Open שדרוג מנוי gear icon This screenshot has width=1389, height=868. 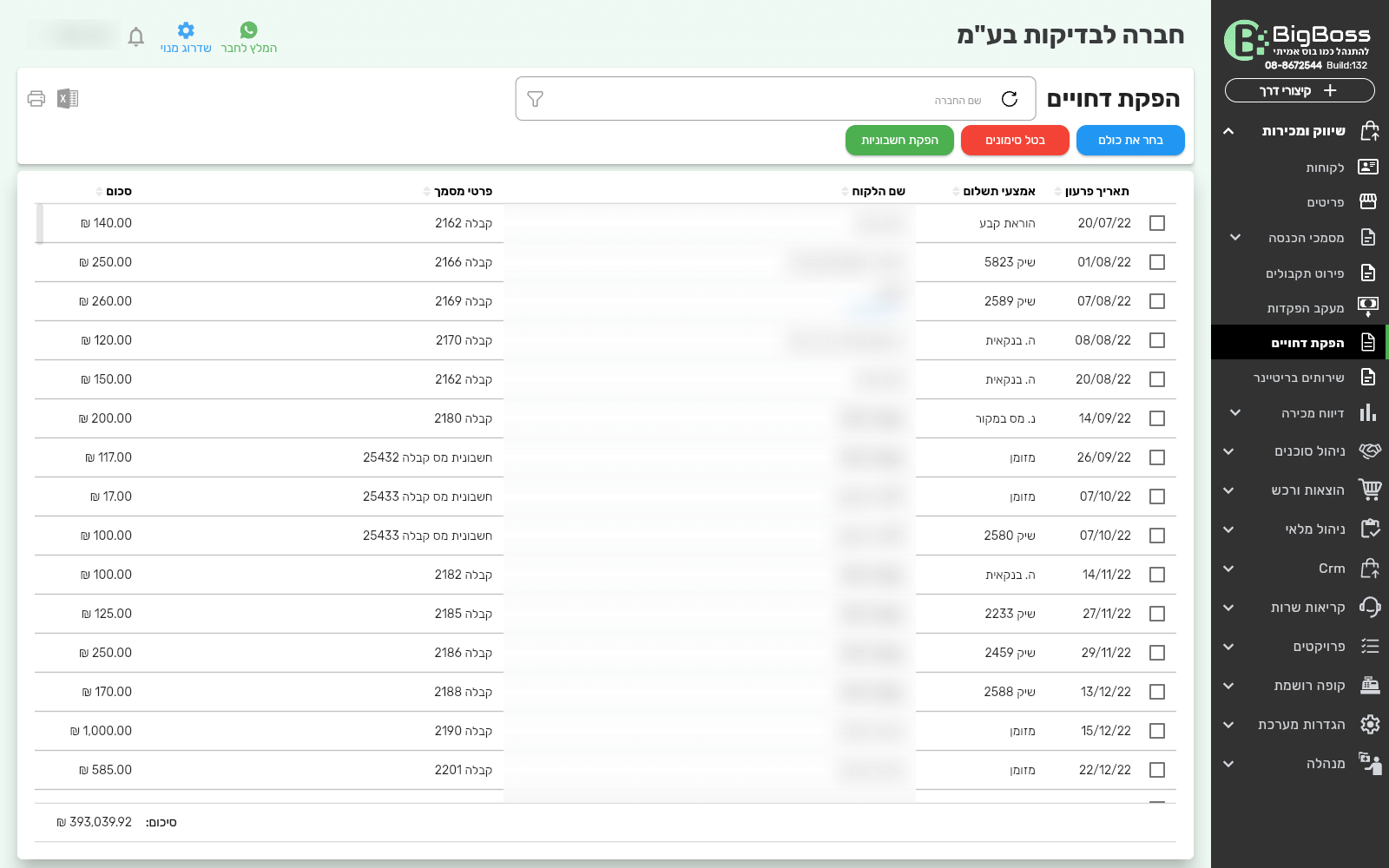click(186, 30)
